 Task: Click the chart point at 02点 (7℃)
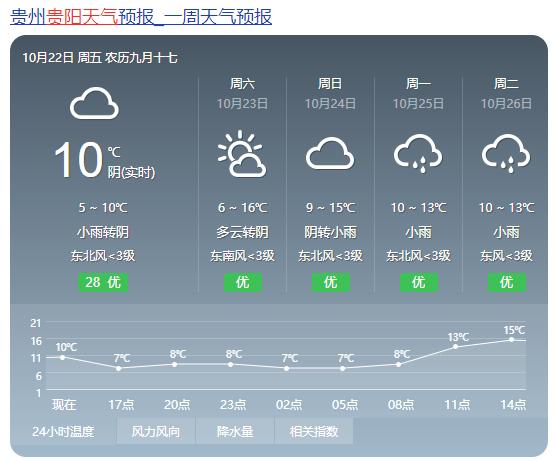coord(287,368)
